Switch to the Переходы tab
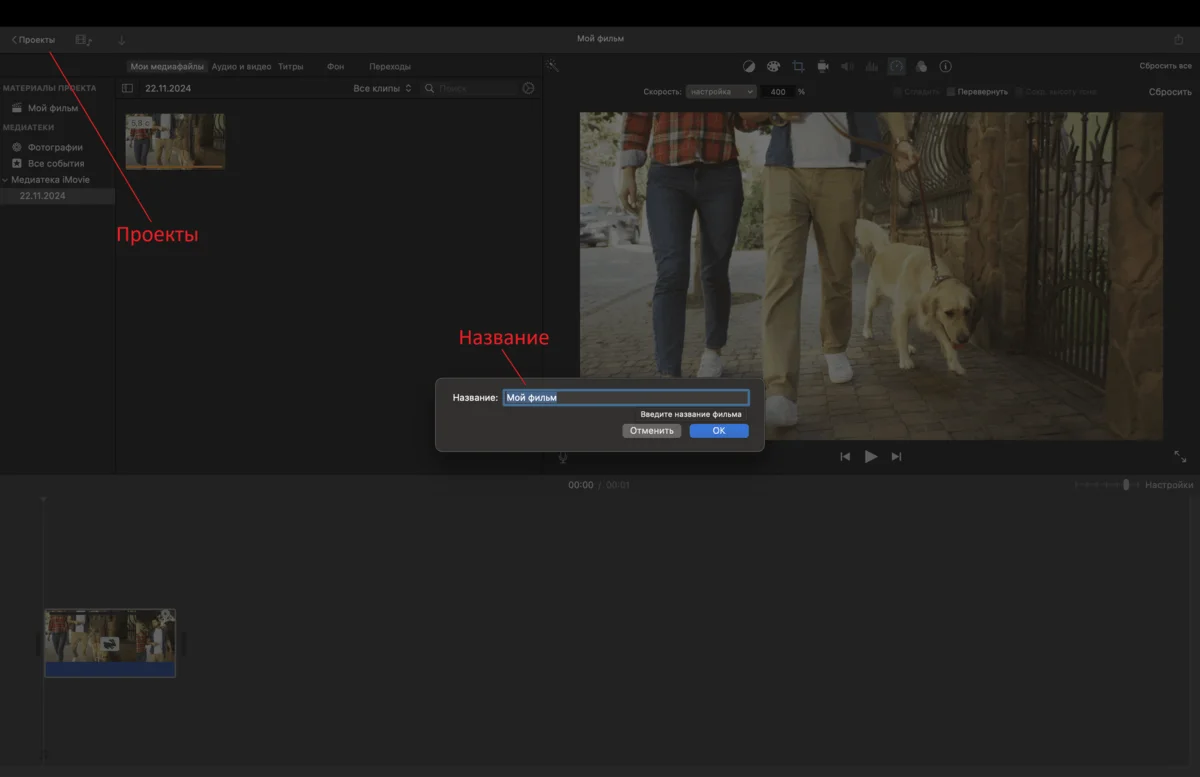This screenshot has height=777, width=1200. (x=389, y=66)
